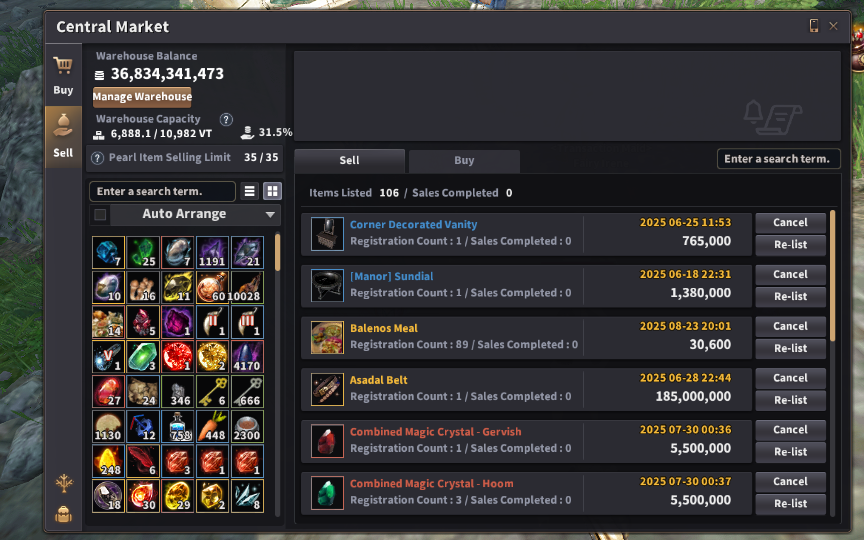864x540 pixels.
Task: Tick the checkbox beside Auto Arrange
Action: coord(100,214)
